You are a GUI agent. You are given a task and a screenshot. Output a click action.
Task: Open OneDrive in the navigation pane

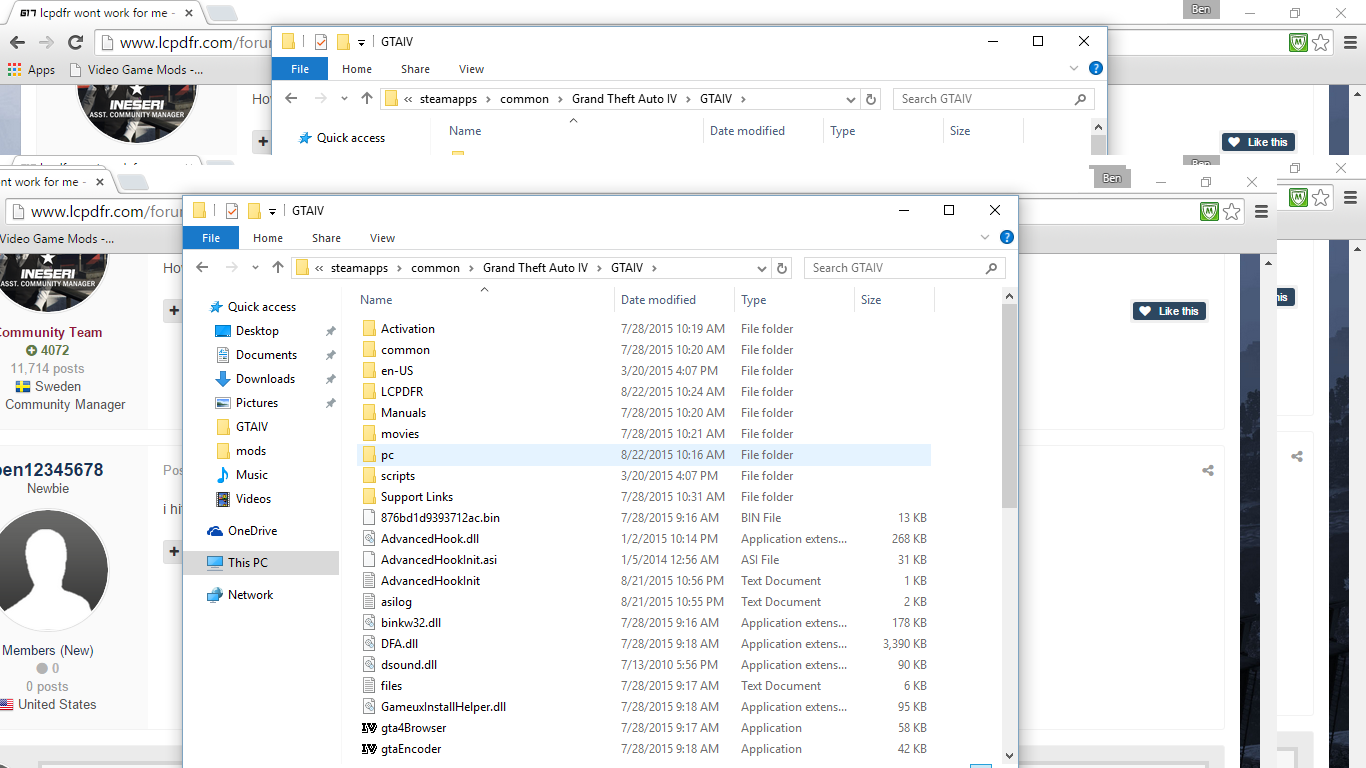[251, 531]
